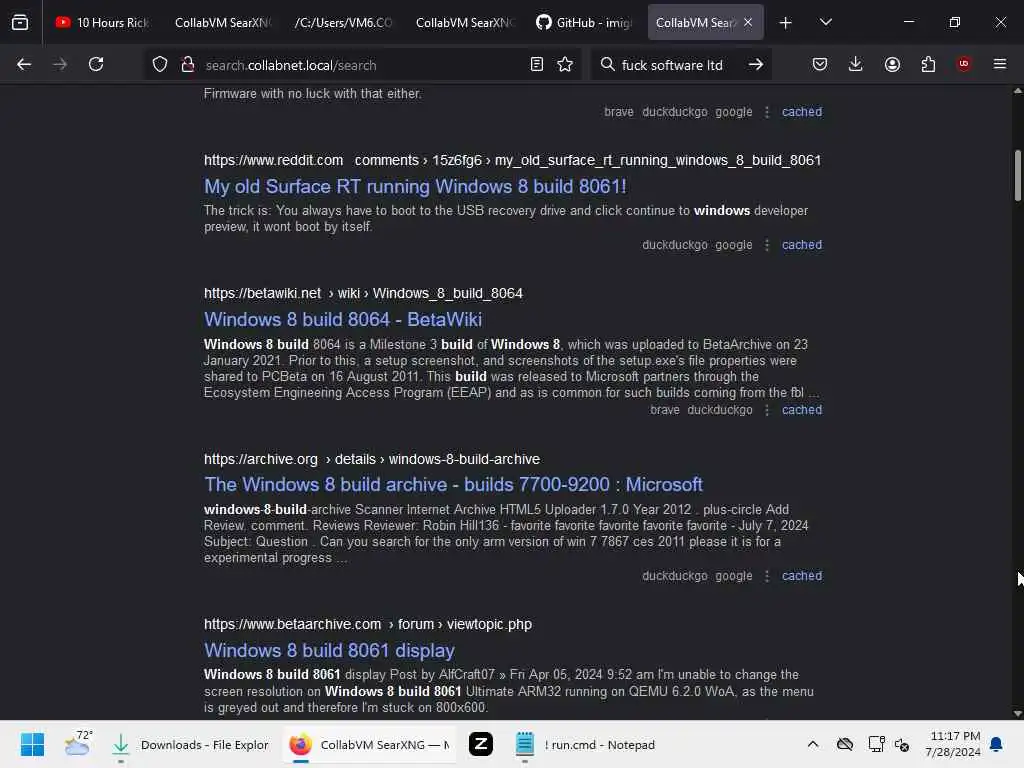Viewport: 1024px width, 768px height.
Task: Click the page vertical scrollbar thumb
Action: tap(1017, 176)
